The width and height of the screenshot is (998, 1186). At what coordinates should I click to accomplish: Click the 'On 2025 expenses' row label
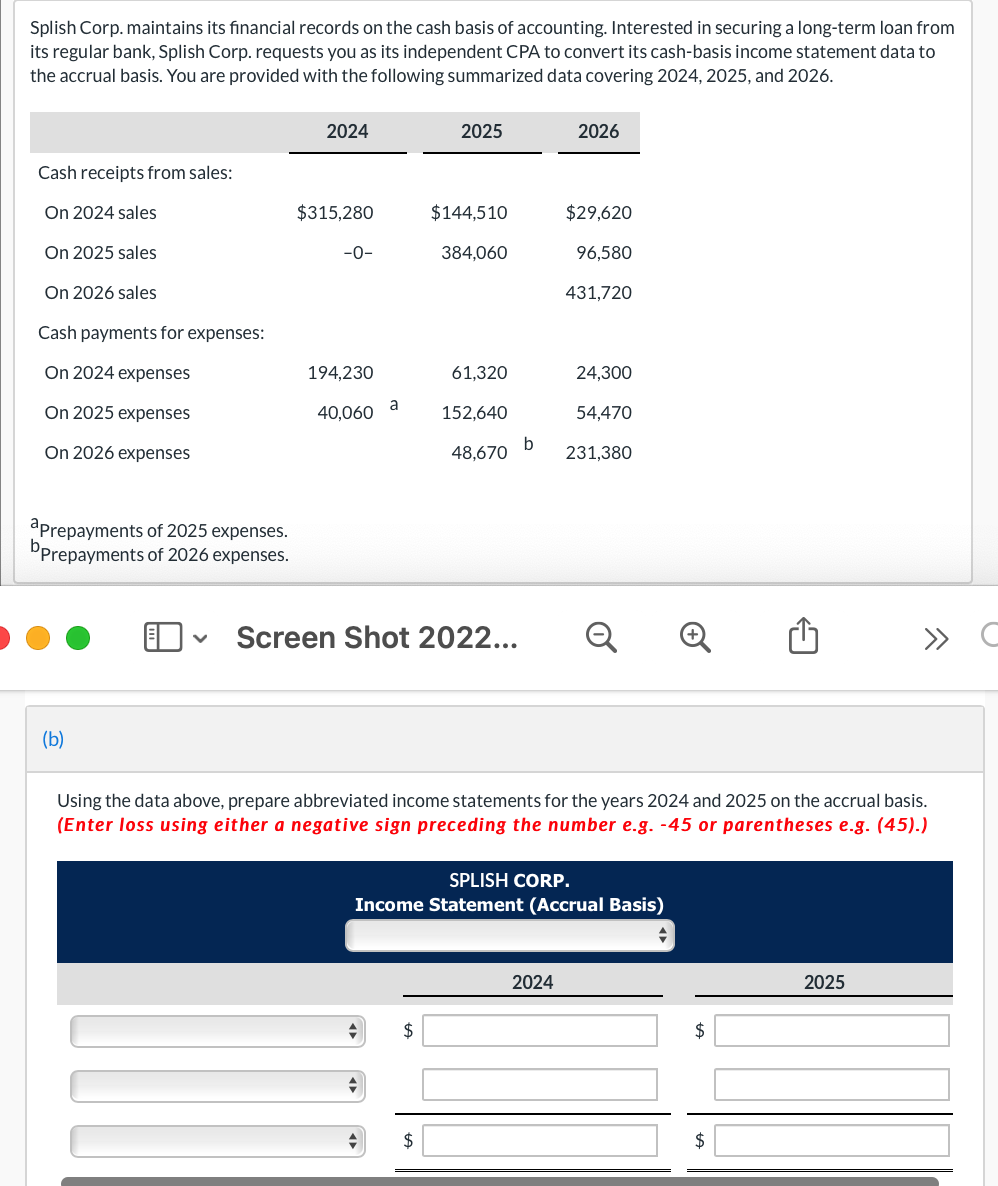[117, 413]
